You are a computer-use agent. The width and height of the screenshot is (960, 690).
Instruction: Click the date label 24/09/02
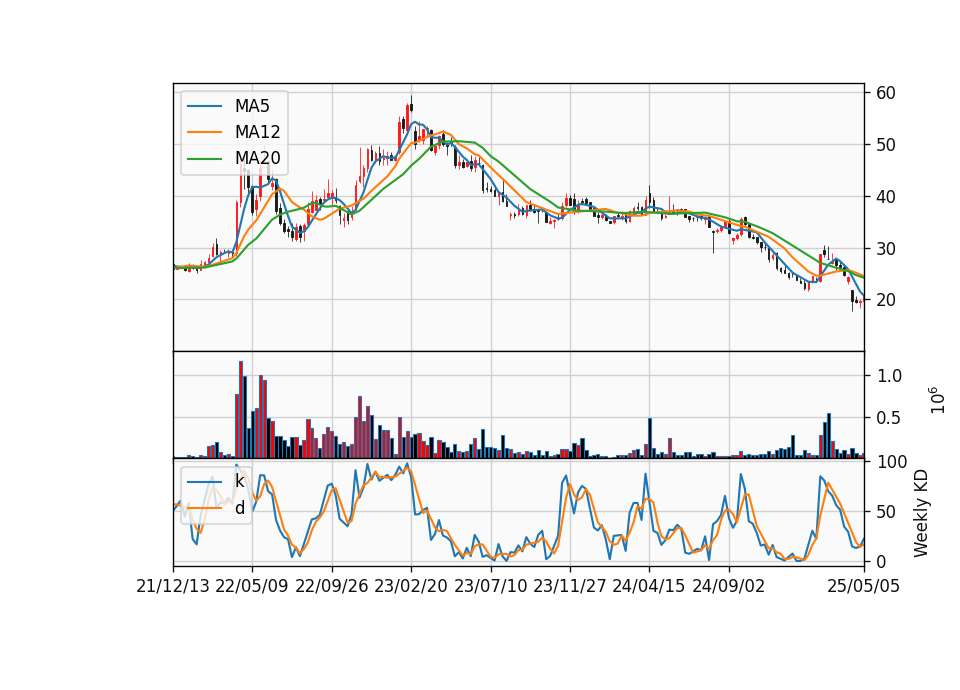(729, 586)
